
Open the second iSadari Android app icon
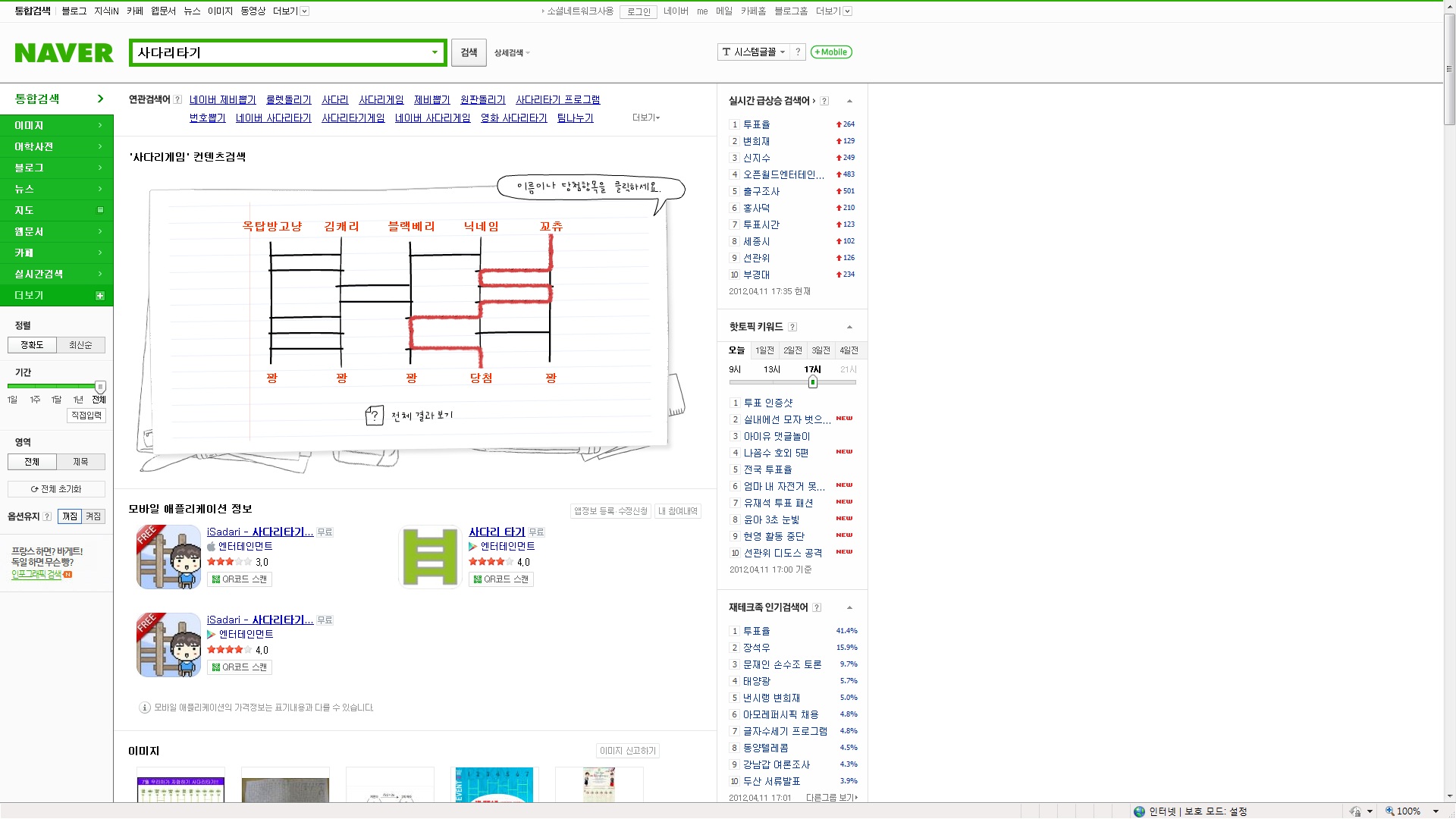(168, 645)
